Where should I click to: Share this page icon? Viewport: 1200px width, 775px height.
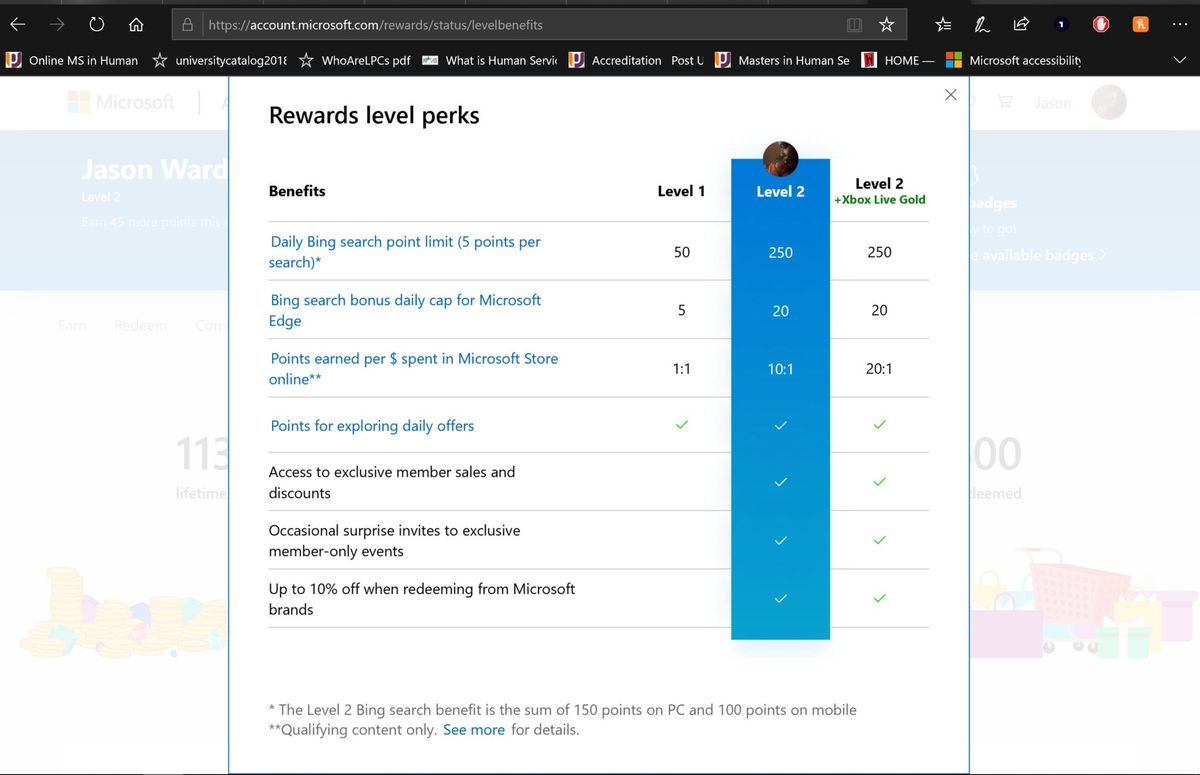pyautogui.click(x=1021, y=24)
